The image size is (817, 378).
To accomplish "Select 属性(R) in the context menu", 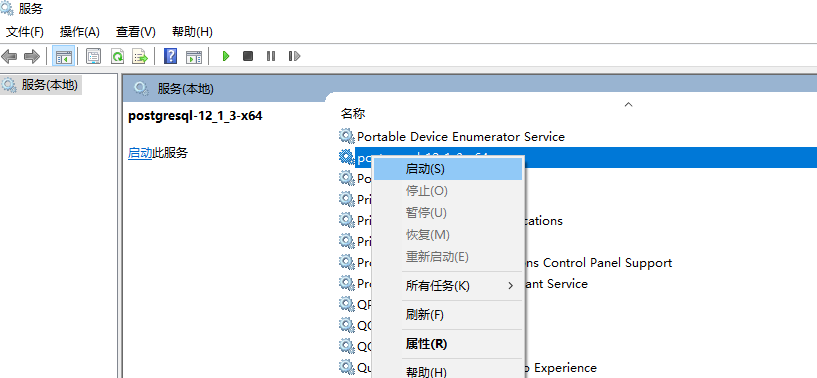I will pyautogui.click(x=426, y=344).
